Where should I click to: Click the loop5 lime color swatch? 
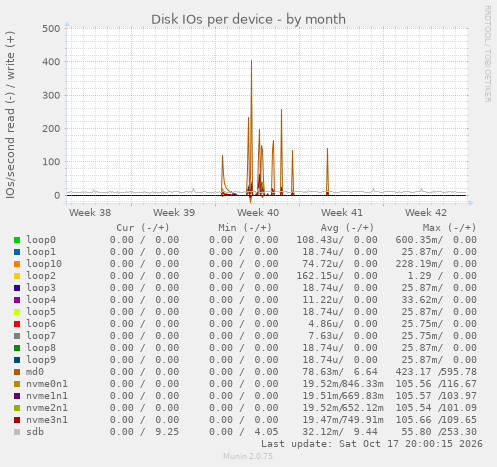click(x=17, y=312)
